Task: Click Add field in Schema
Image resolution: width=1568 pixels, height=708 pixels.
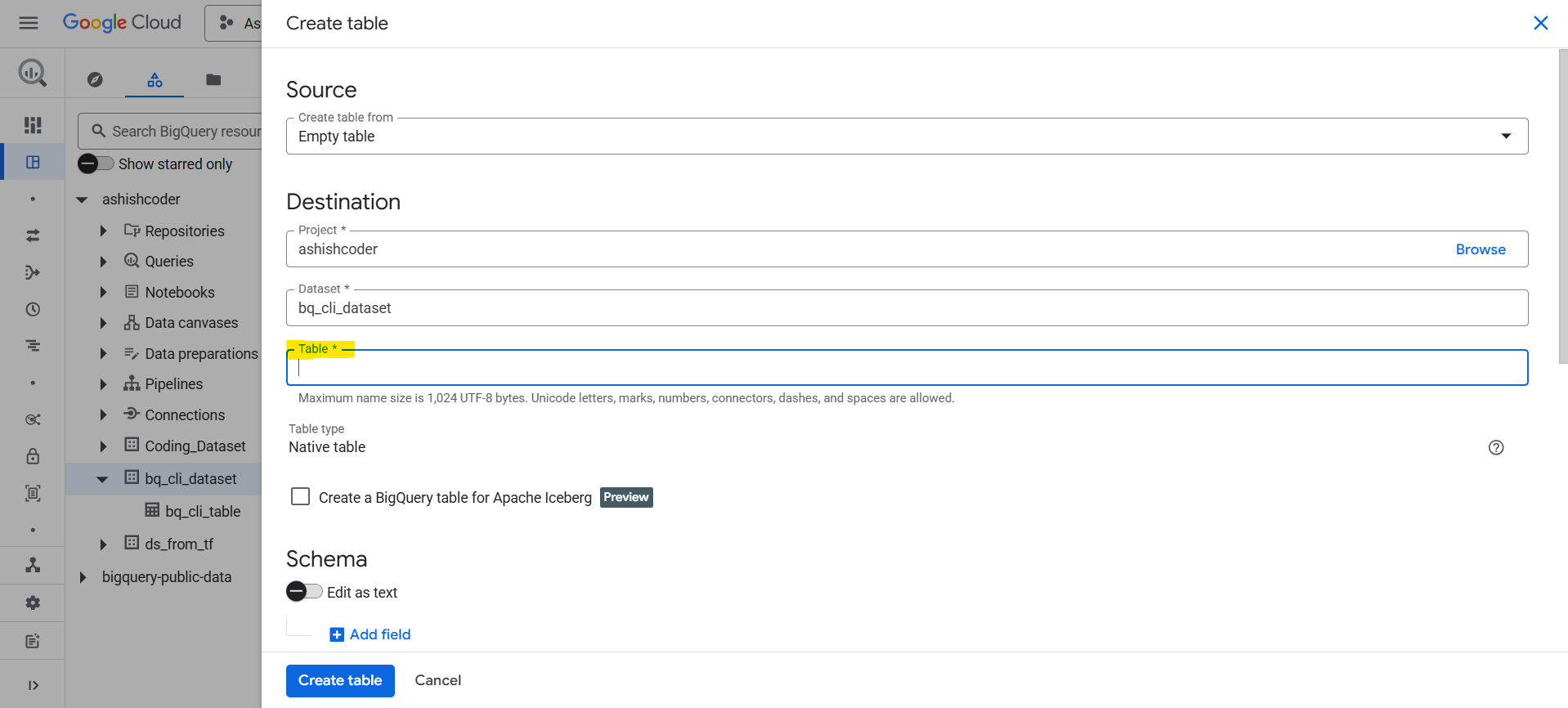Action: tap(370, 634)
